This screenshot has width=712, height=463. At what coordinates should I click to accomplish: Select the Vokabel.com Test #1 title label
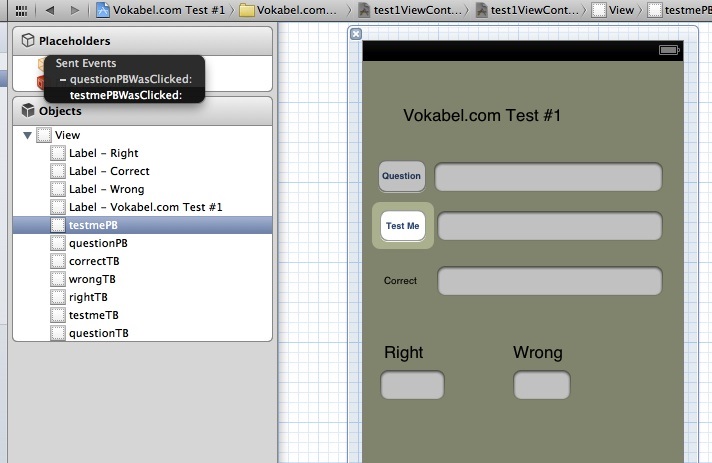click(x=482, y=115)
